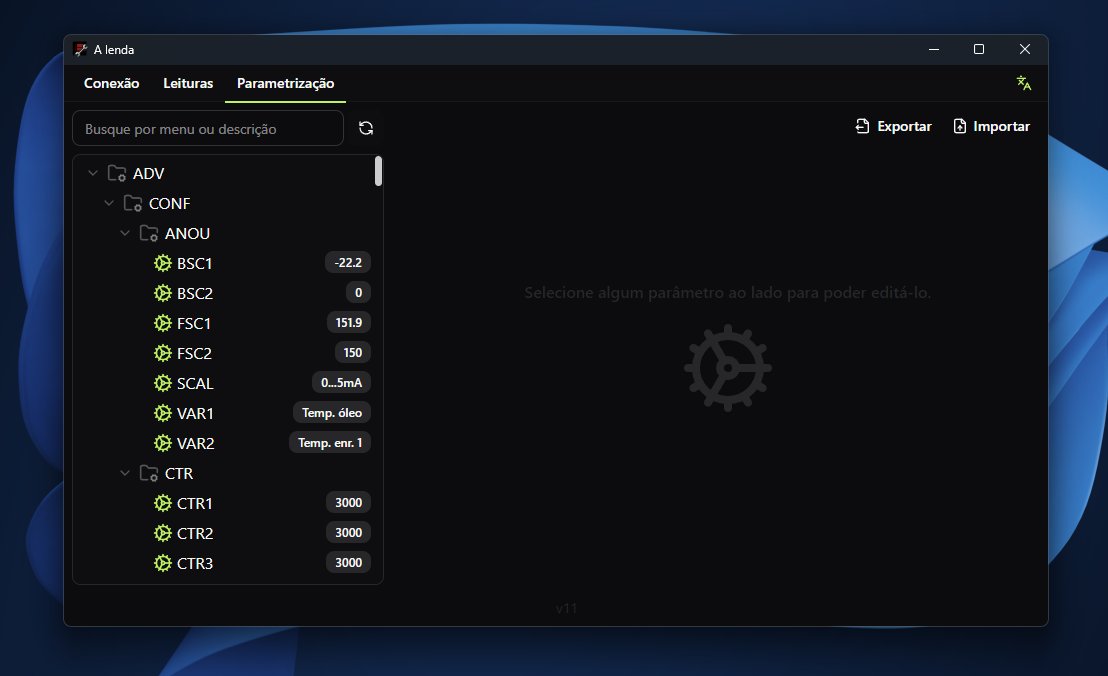Collapse the CTR tree node chevron

point(125,473)
